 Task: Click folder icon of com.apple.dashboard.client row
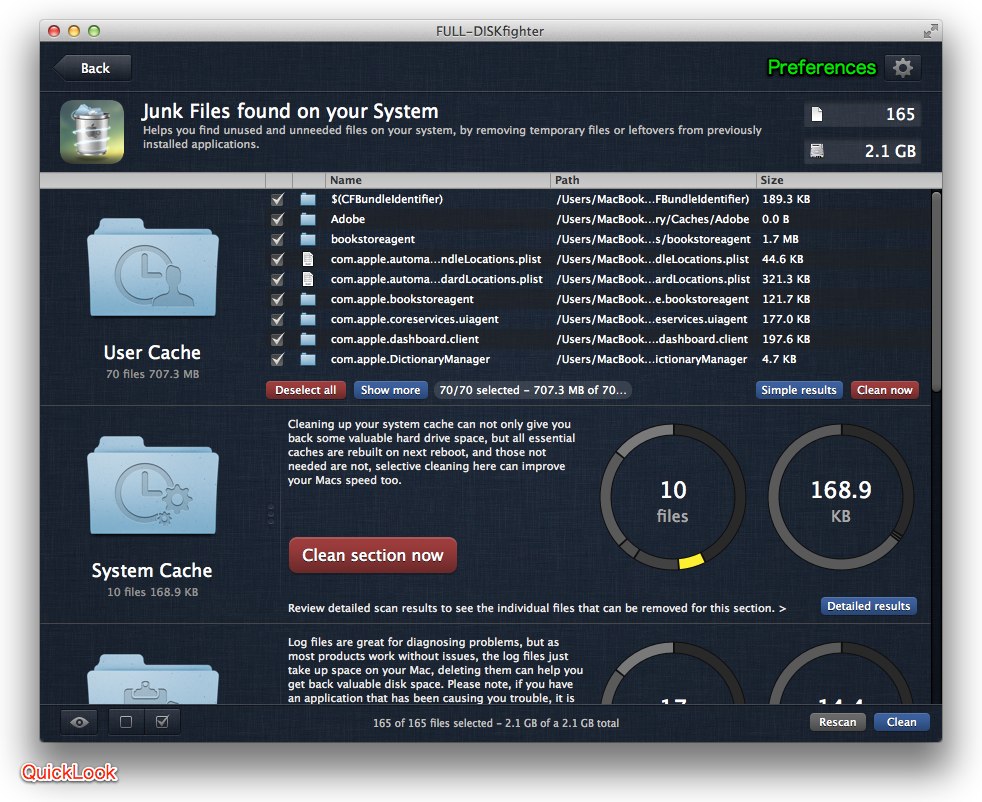[308, 339]
